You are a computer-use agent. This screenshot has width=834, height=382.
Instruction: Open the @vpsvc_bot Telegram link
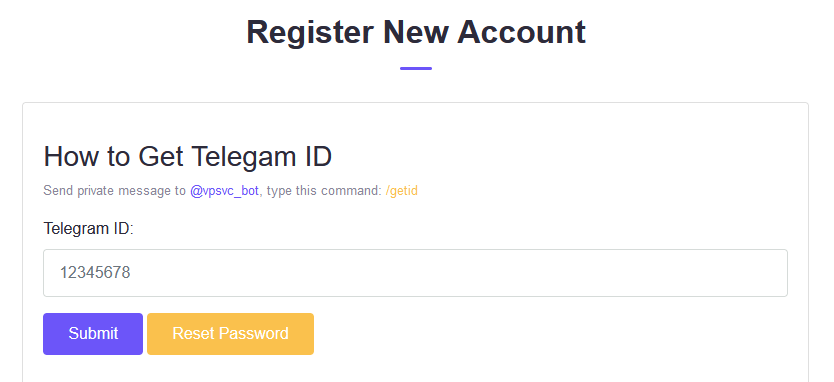coord(224,190)
